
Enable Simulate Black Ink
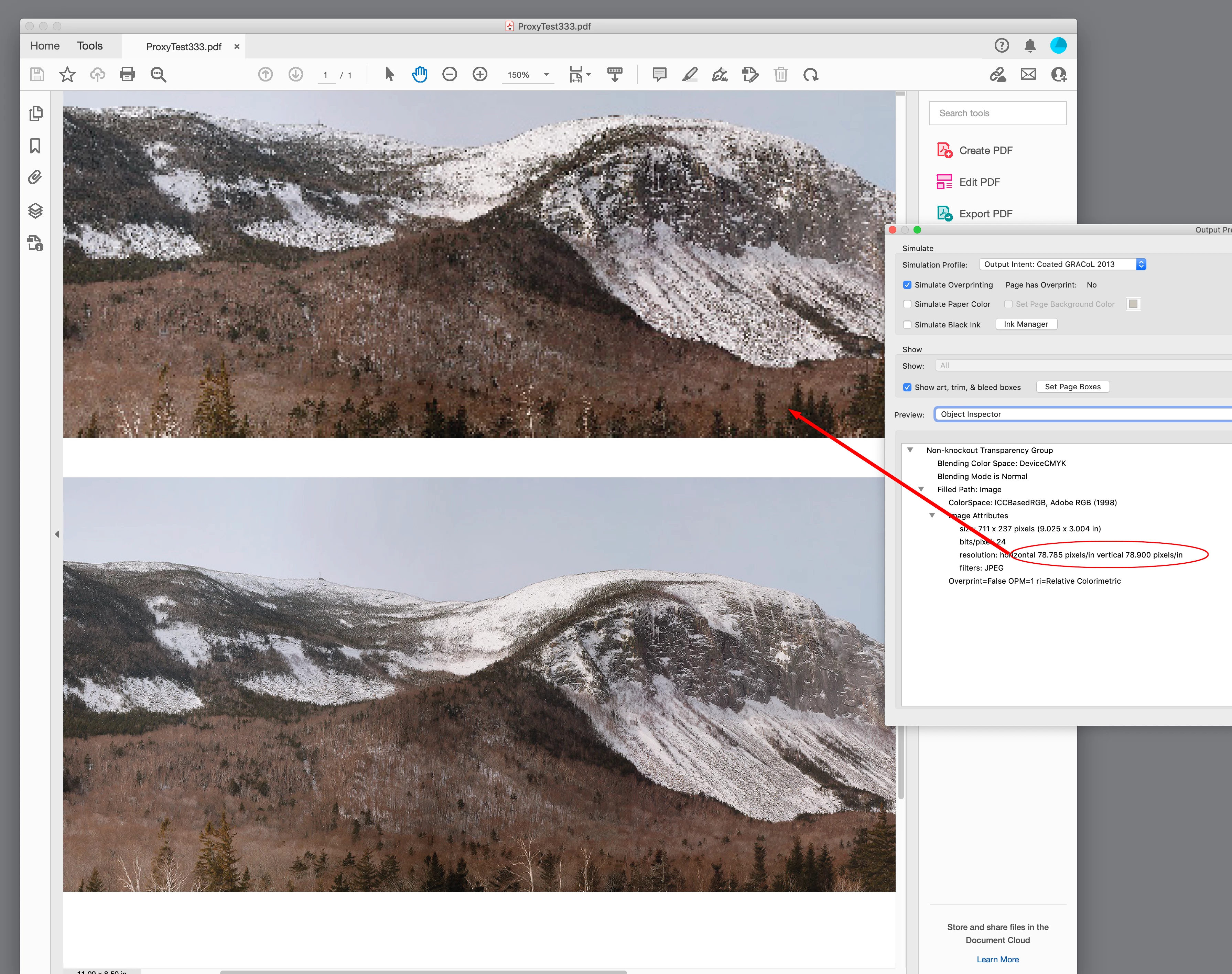pos(907,324)
